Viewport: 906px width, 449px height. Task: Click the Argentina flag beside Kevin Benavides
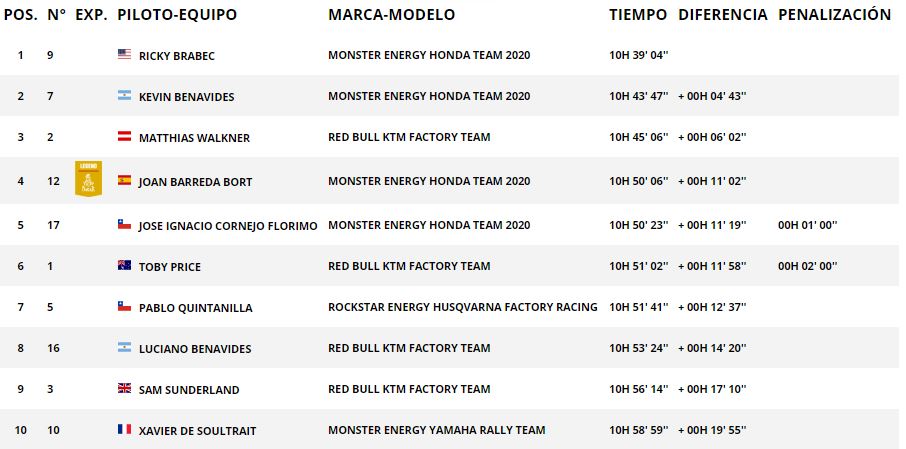pyautogui.click(x=124, y=96)
